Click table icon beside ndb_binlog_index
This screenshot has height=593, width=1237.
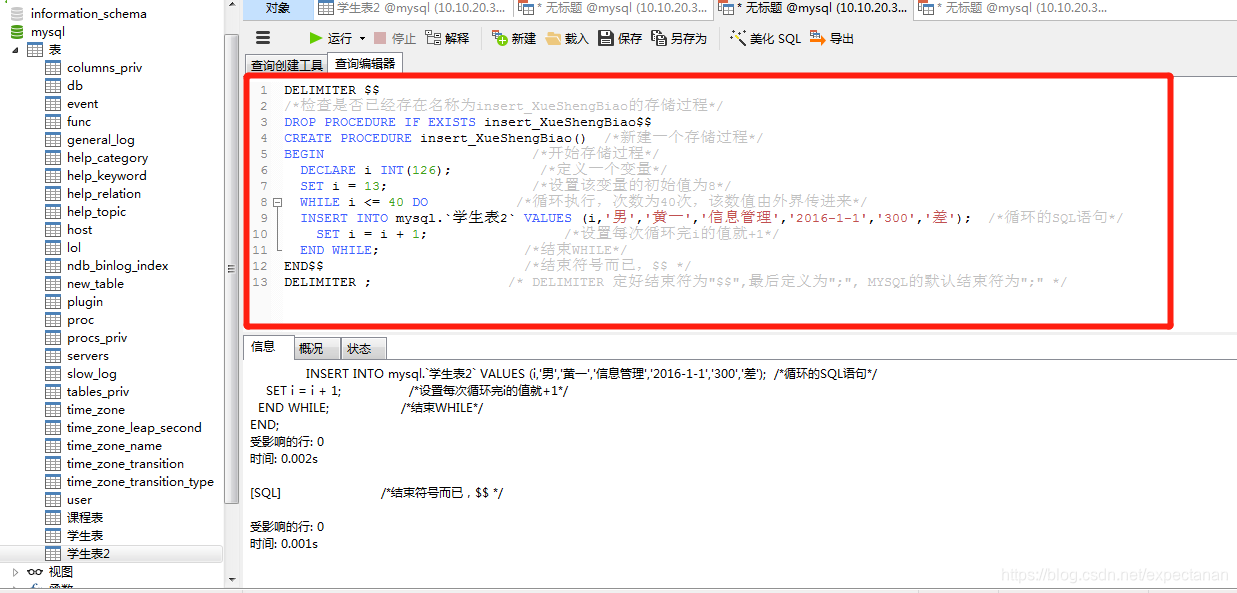(53, 266)
